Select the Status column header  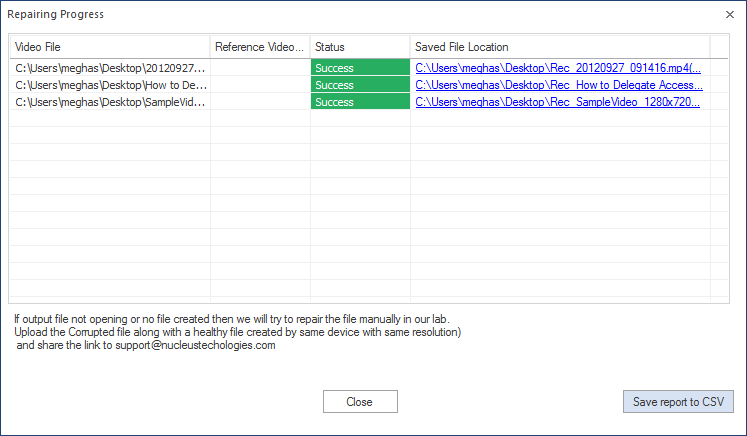360,47
